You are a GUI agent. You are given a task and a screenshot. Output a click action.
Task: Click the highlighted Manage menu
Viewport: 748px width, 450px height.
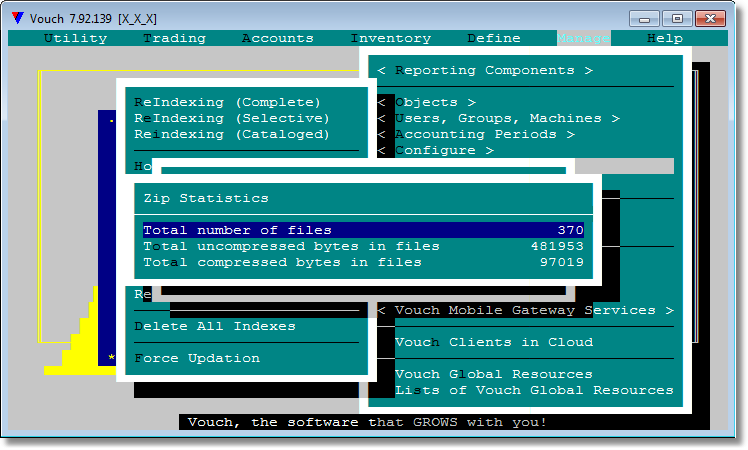click(583, 38)
